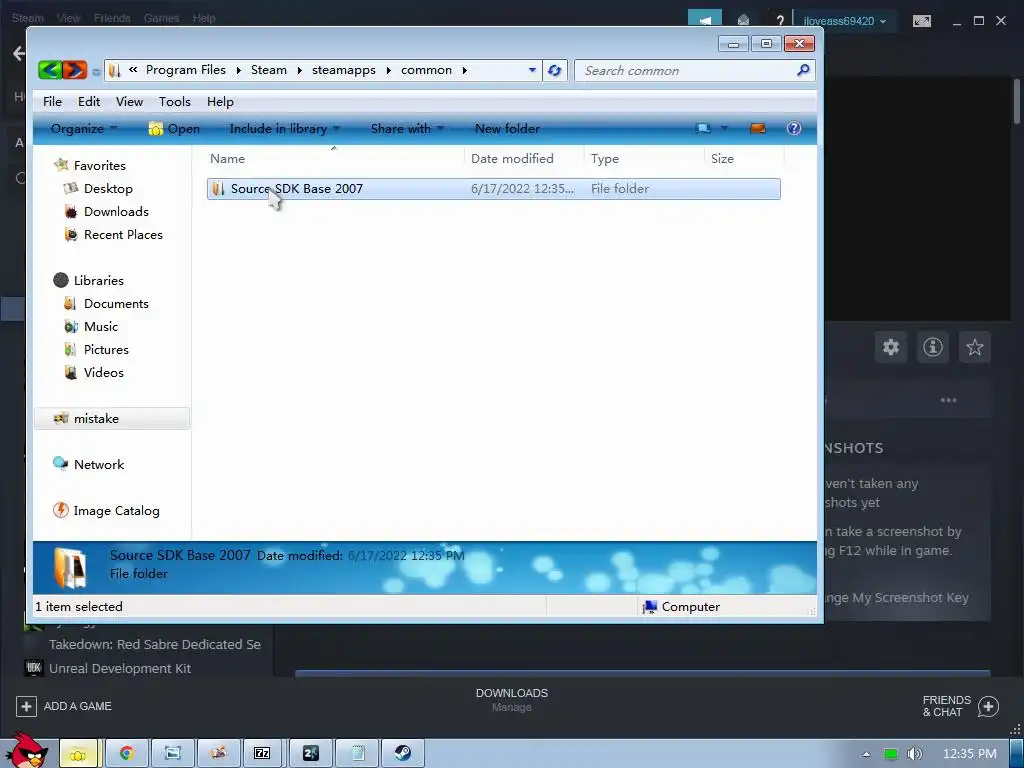Click Steam announcements megaphone icon
This screenshot has width=1024, height=768.
point(705,20)
